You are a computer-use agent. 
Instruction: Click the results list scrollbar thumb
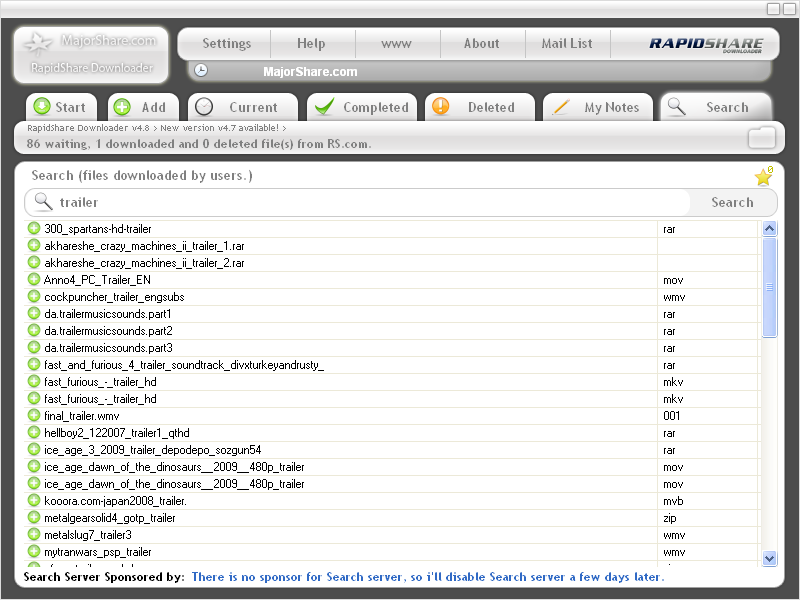(769, 287)
